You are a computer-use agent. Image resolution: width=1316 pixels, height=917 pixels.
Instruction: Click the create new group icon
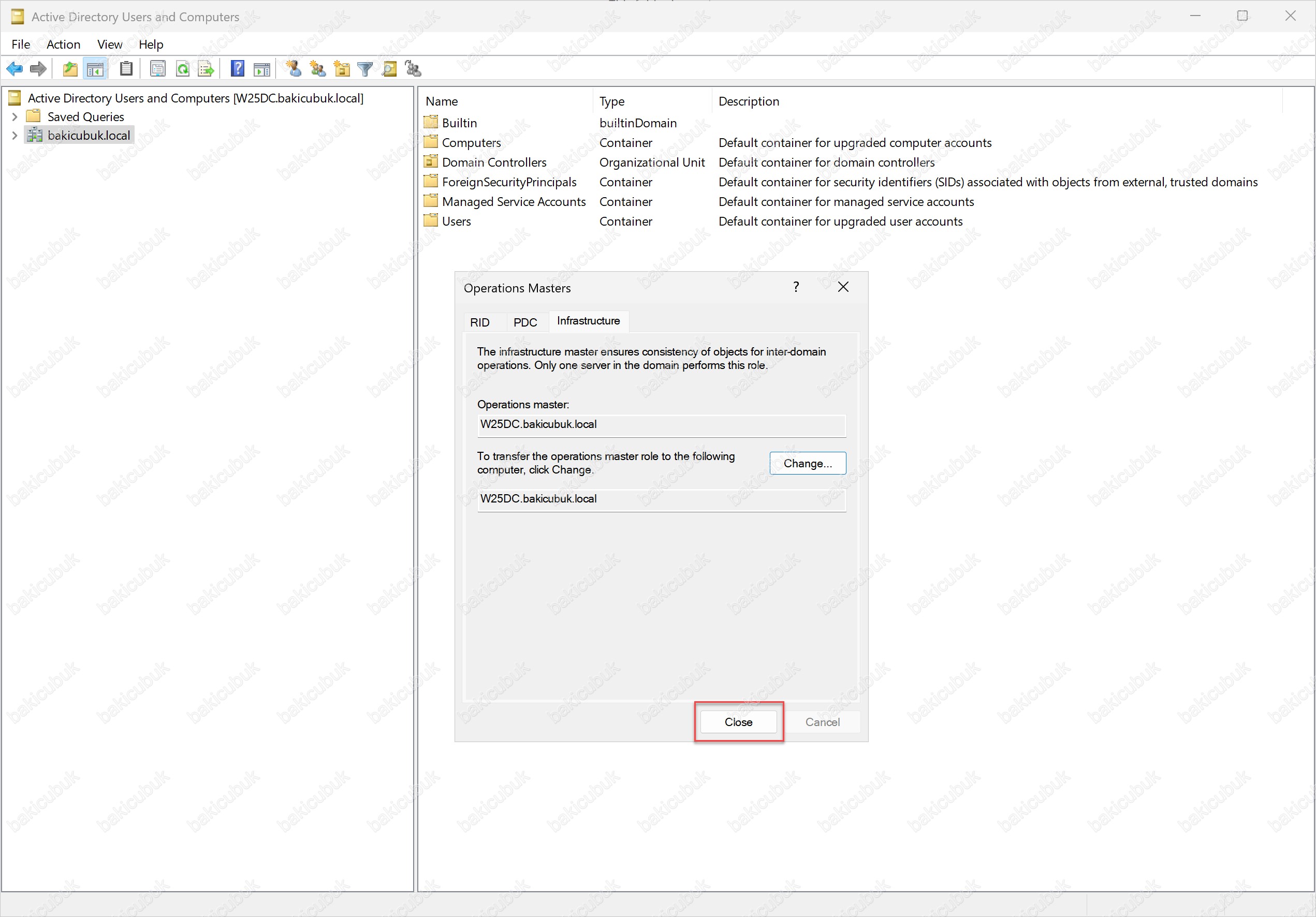317,69
